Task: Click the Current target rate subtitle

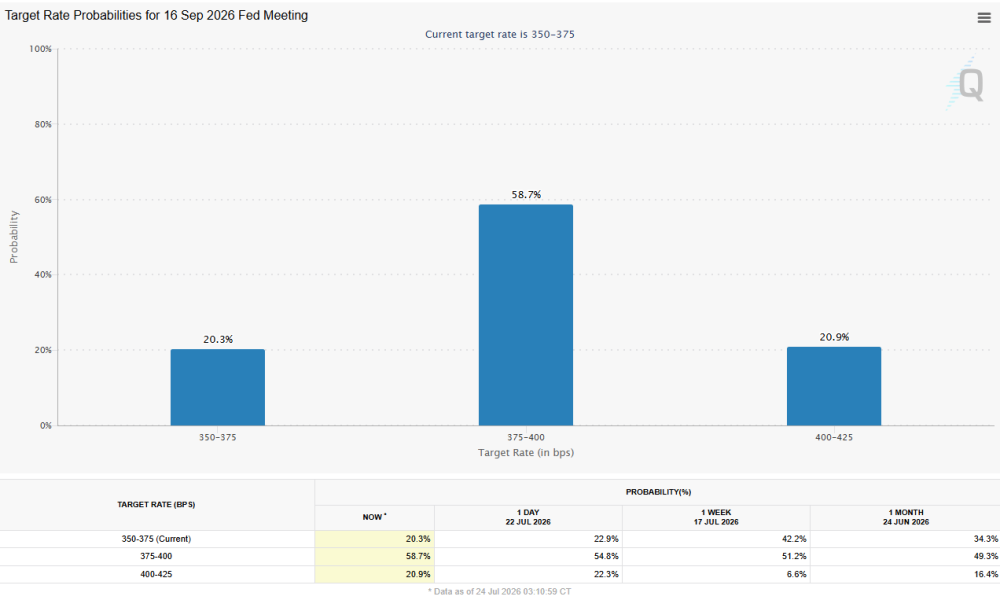Action: pyautogui.click(x=500, y=34)
